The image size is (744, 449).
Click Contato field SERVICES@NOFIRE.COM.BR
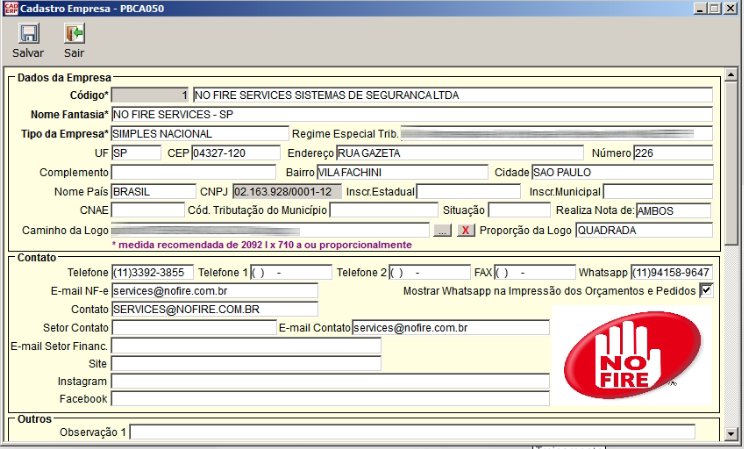click(x=214, y=309)
